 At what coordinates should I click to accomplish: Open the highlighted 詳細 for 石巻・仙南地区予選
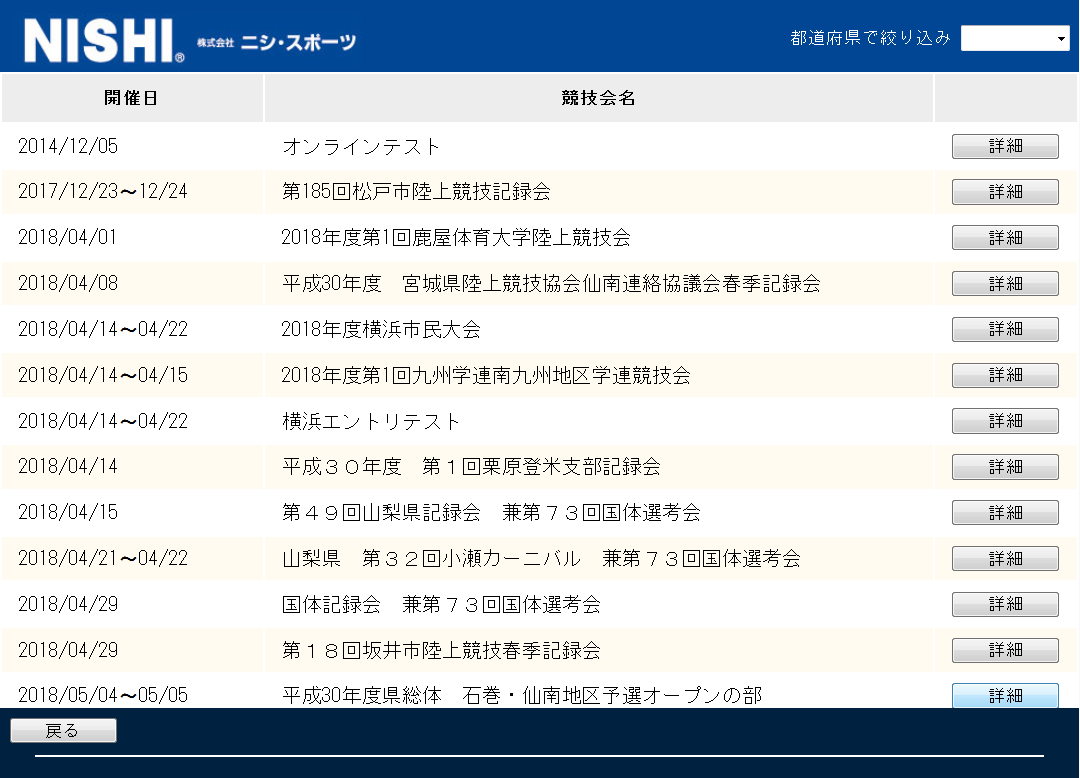1004,695
